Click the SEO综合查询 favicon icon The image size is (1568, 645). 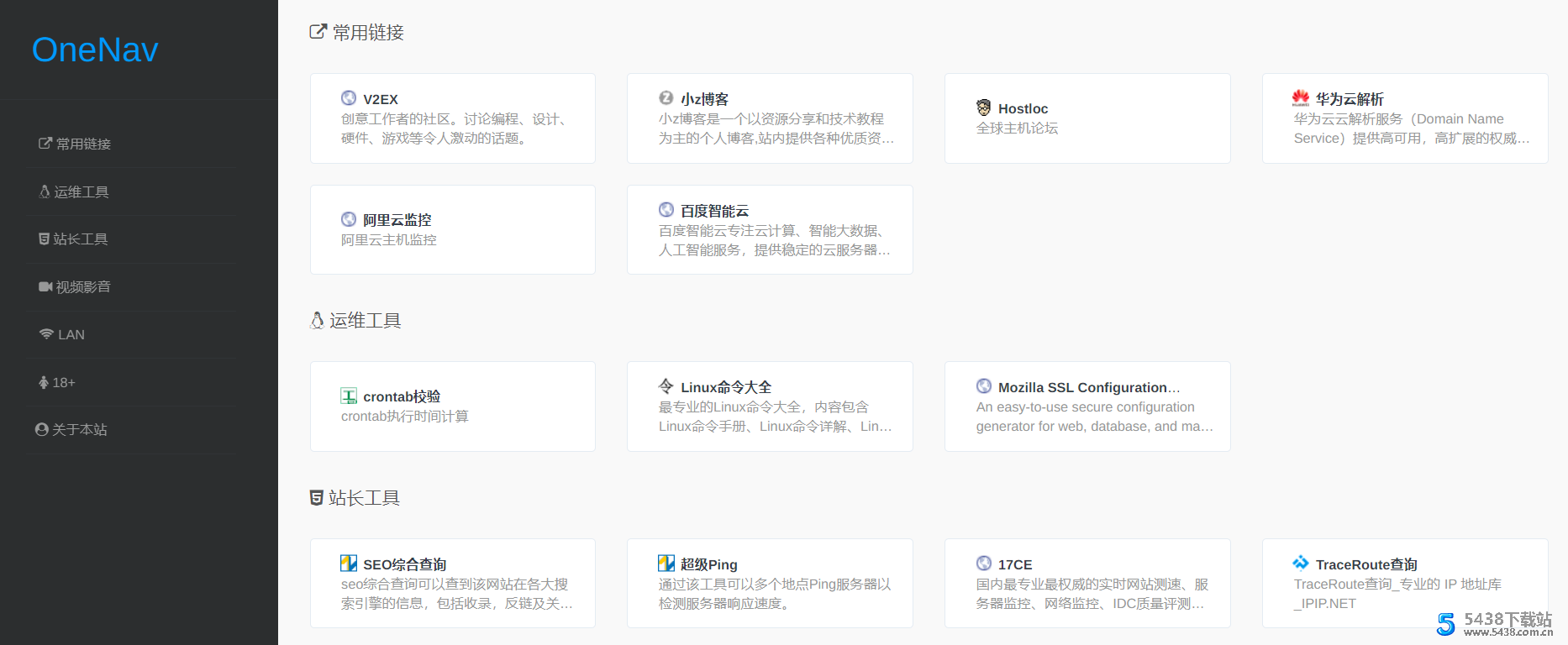pyautogui.click(x=349, y=564)
